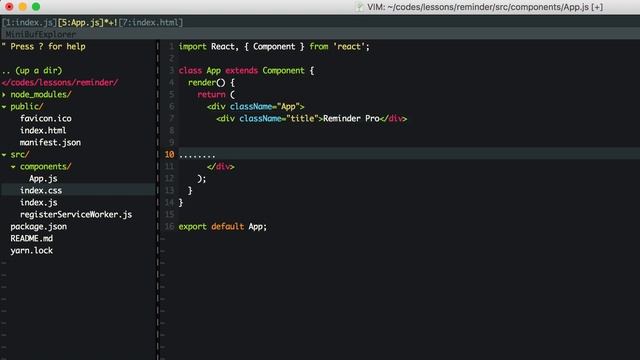Select the /codes/lessons/reminder/ root path
The image size is (640, 360).
tap(60, 82)
